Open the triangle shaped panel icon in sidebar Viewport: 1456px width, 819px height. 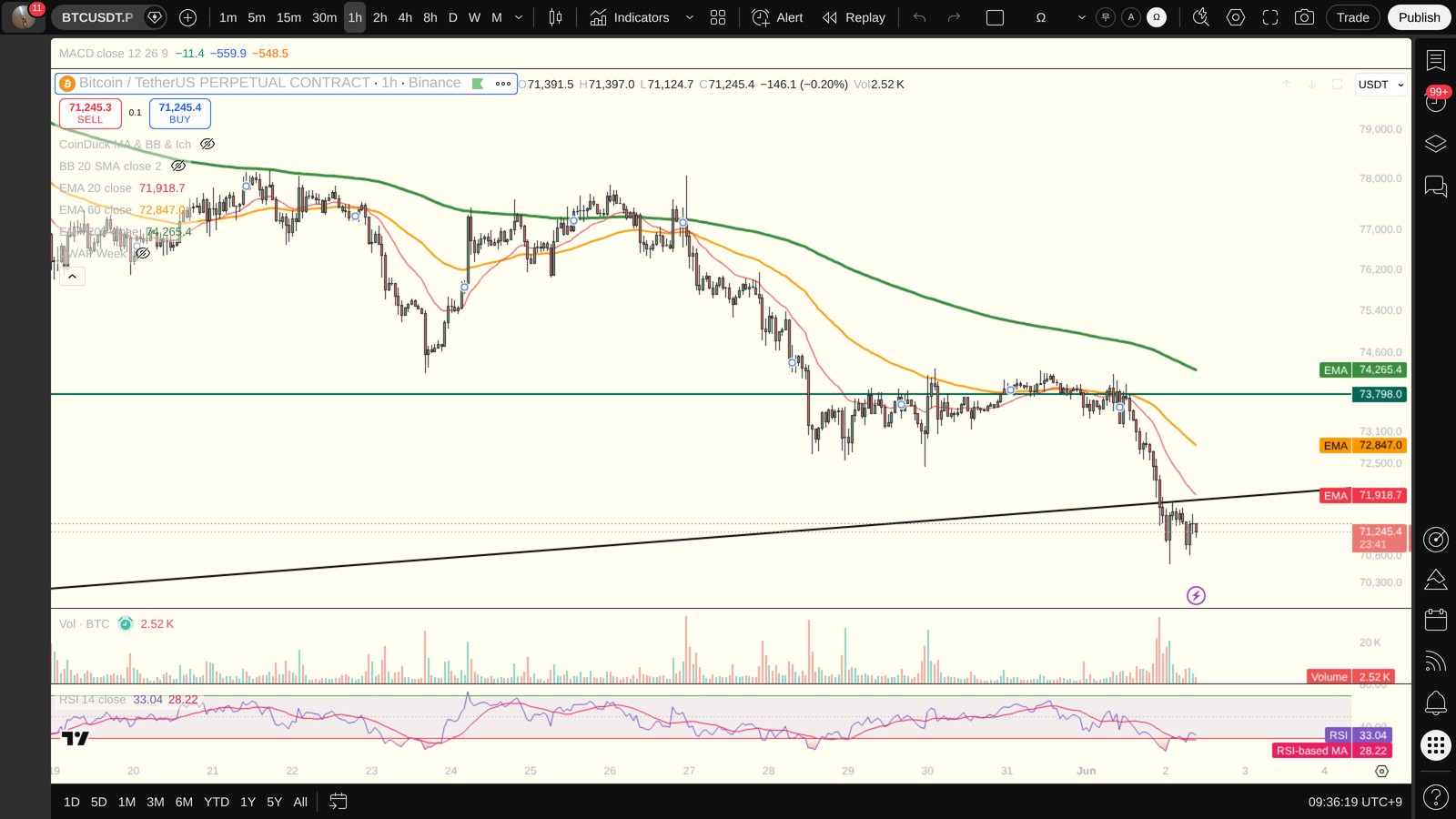[1435, 580]
